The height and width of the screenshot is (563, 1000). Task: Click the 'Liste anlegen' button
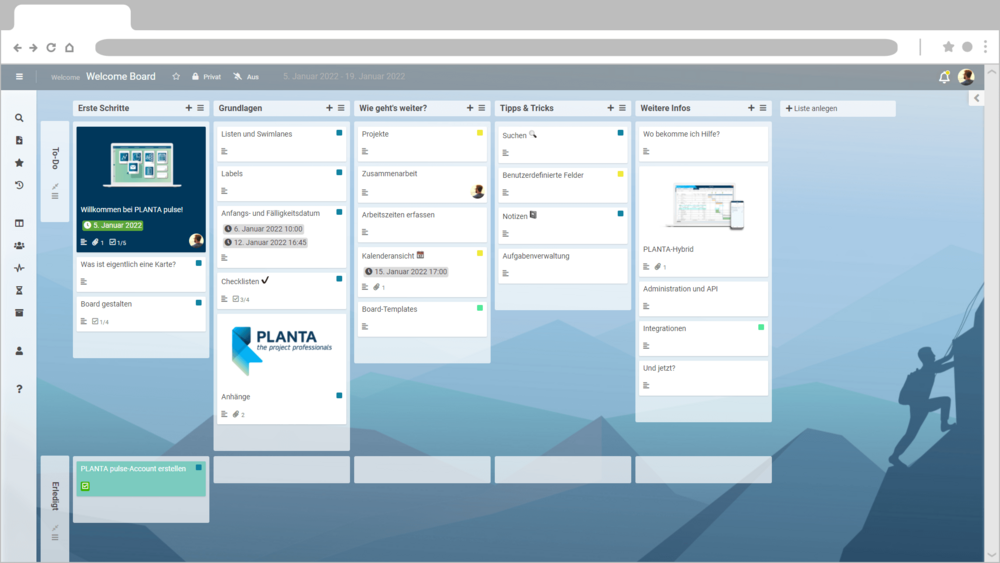(837, 108)
